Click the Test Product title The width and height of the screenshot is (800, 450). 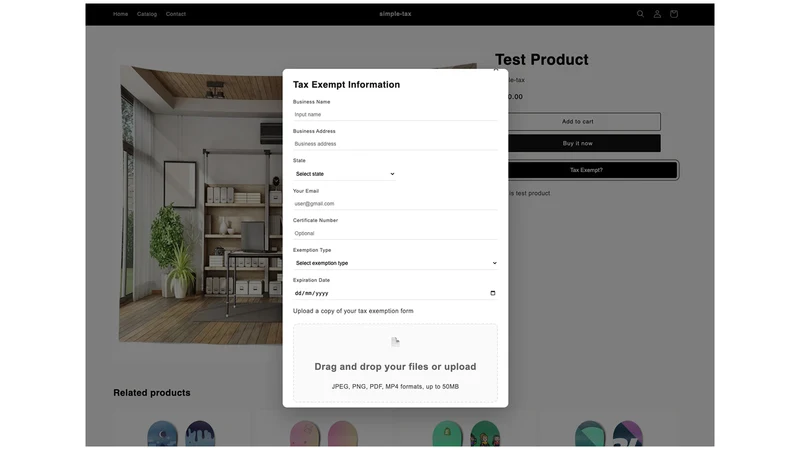[541, 60]
